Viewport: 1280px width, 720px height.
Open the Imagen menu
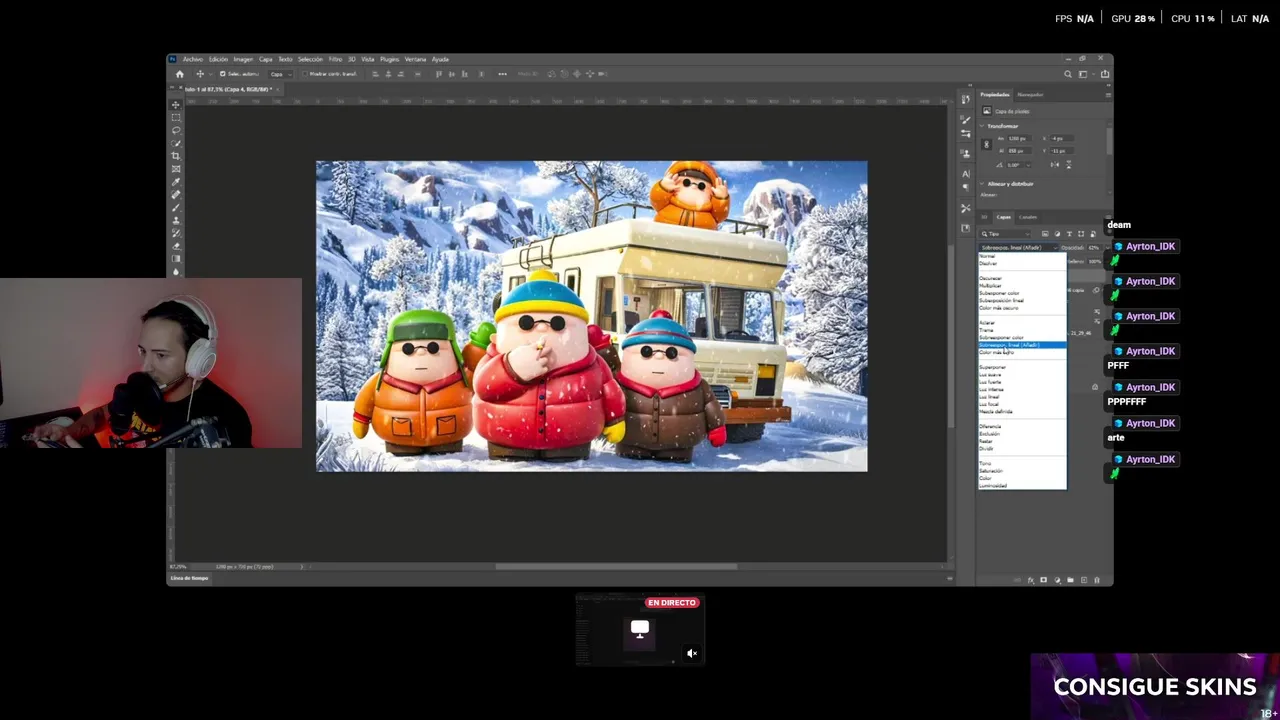coord(243,59)
